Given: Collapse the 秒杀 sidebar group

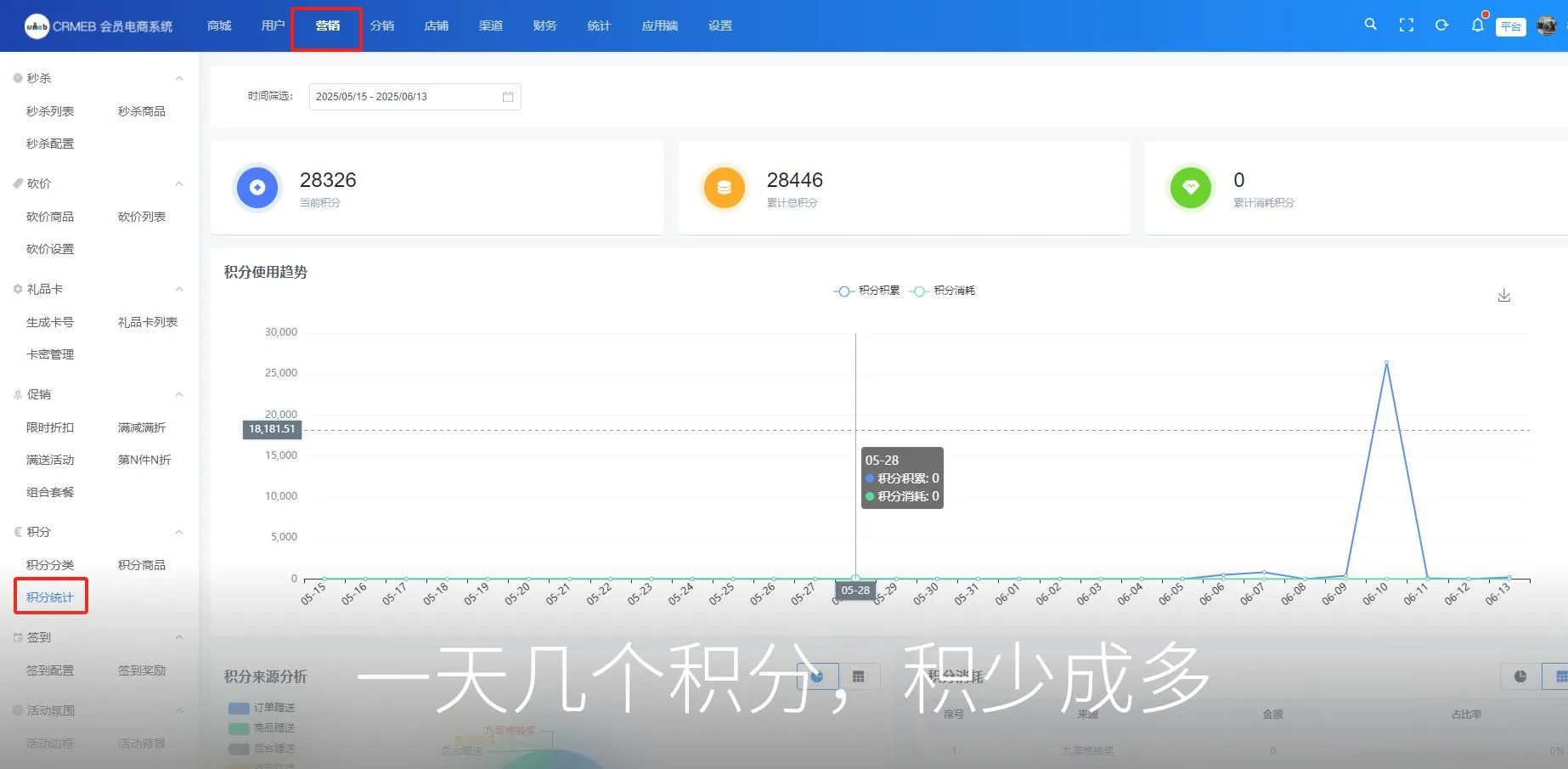Looking at the screenshot, I should [x=179, y=78].
